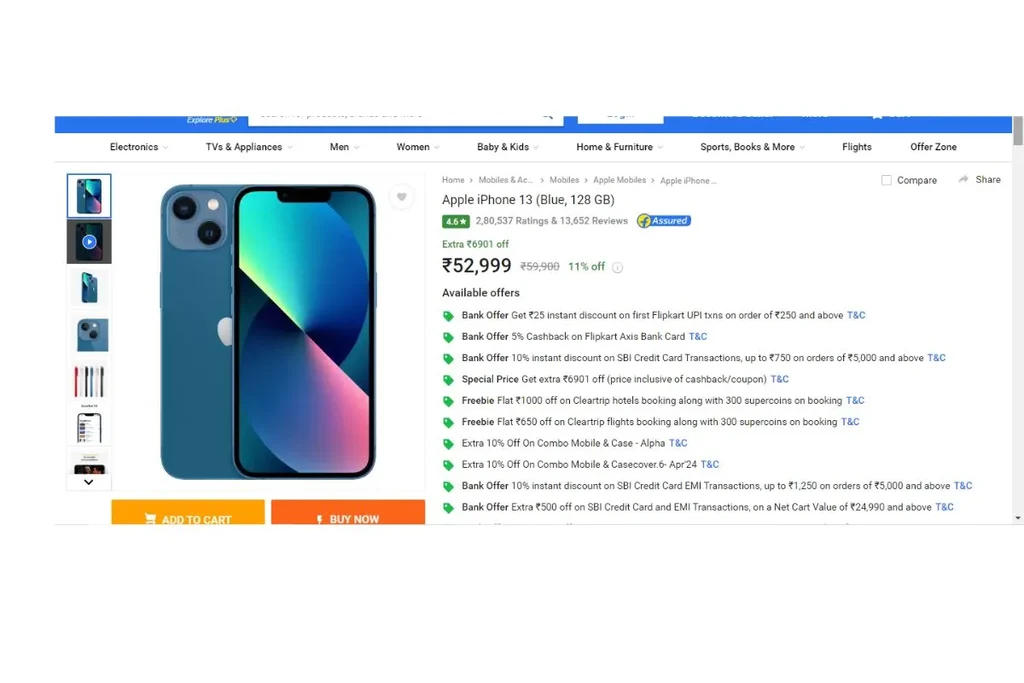The height and width of the screenshot is (683, 1024).
Task: Open the Offer Zone menu item
Action: pos(933,147)
